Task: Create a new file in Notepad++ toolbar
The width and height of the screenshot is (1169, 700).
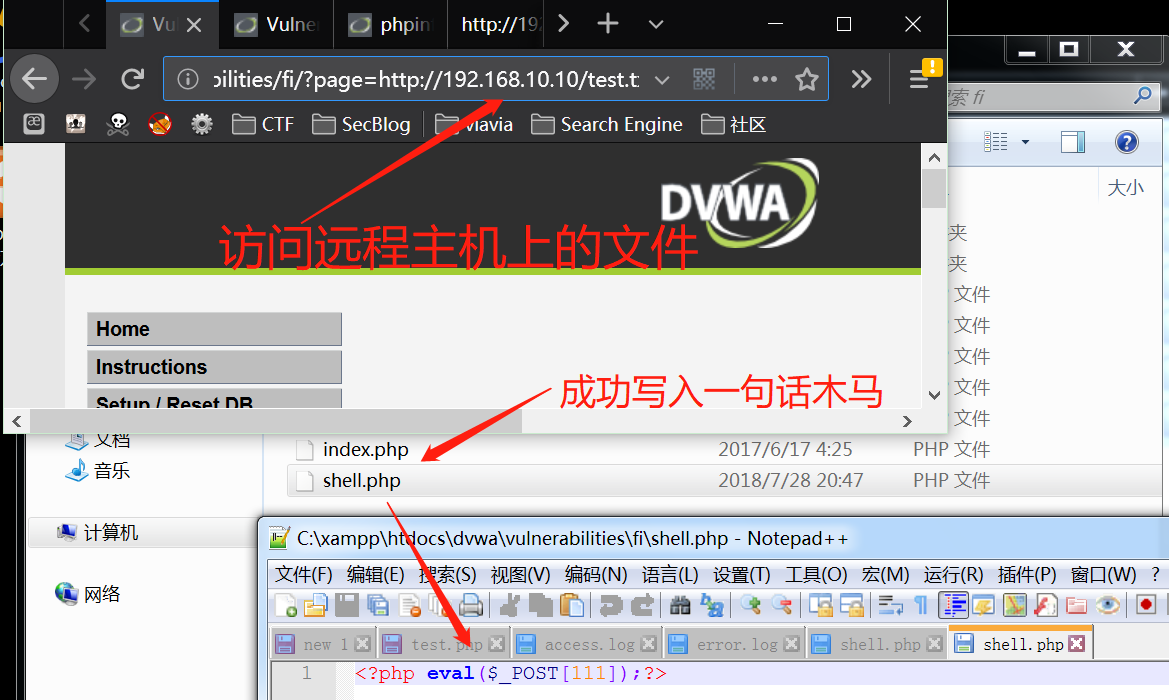Action: pyautogui.click(x=286, y=605)
